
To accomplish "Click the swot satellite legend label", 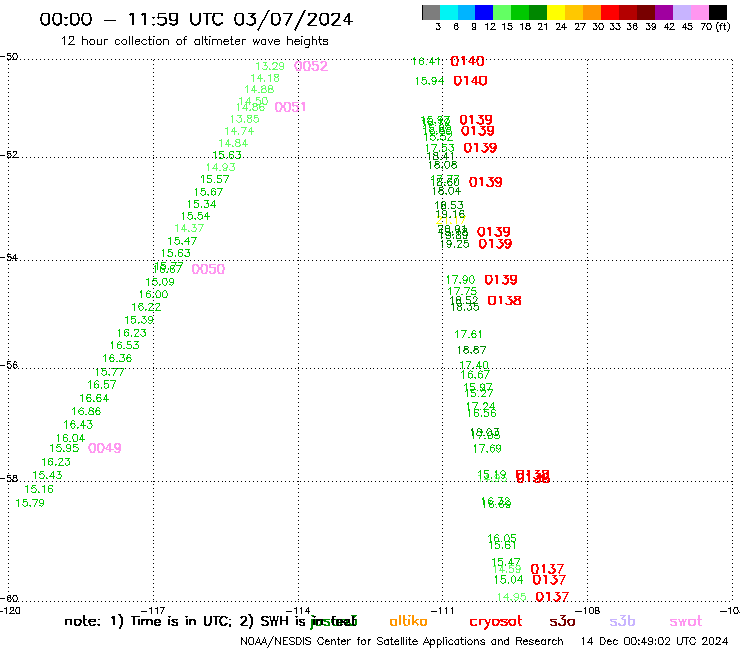I will tap(686, 622).
